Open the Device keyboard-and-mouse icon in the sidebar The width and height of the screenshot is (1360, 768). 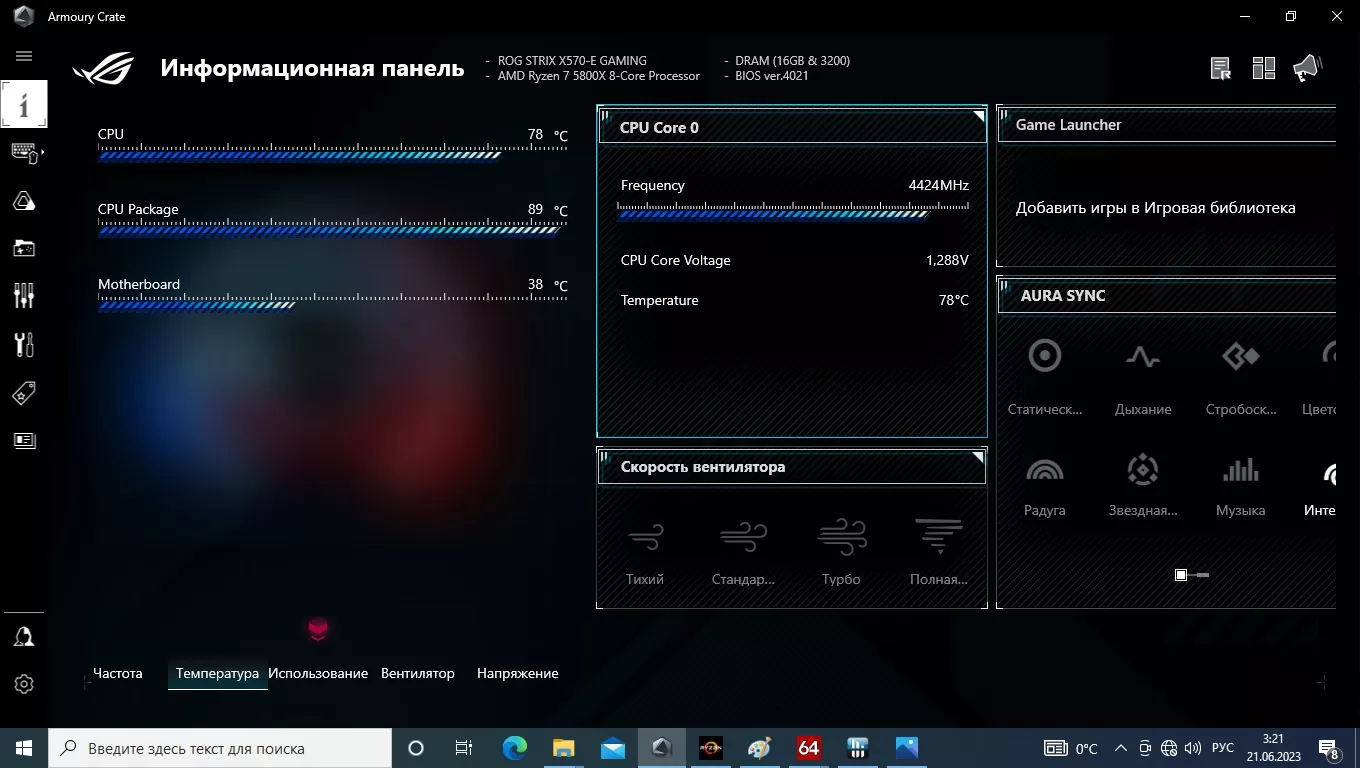pos(24,152)
